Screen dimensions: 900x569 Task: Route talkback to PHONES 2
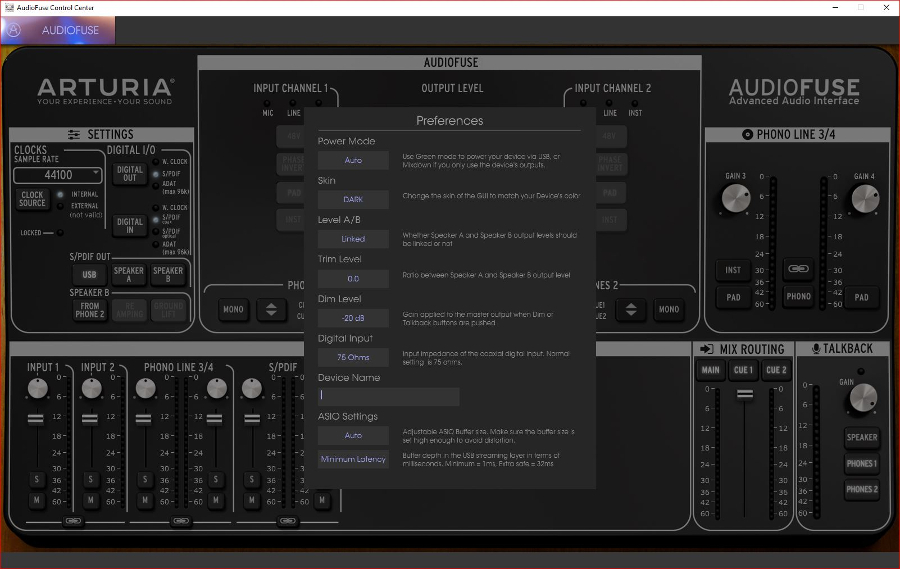[862, 489]
